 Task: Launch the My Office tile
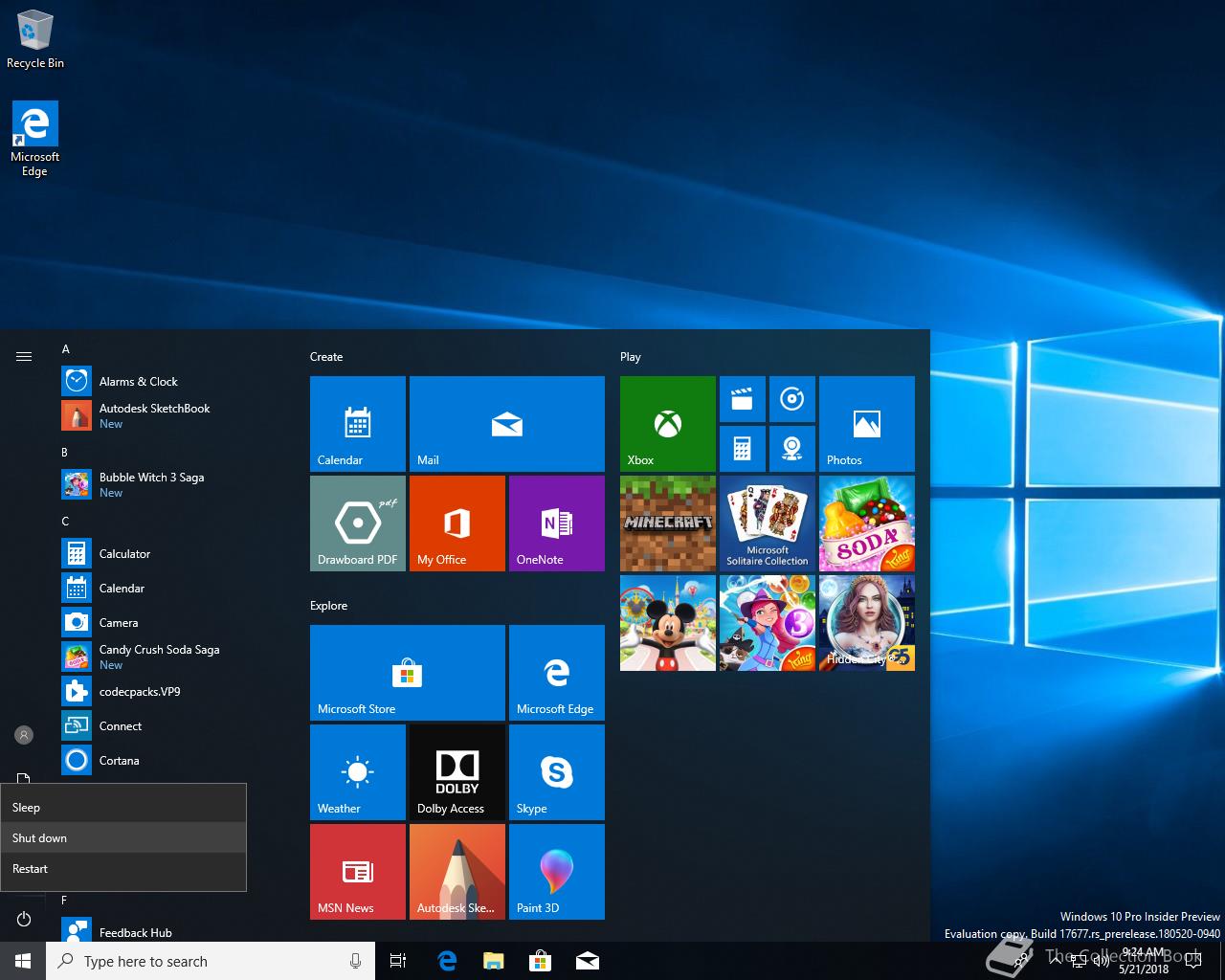click(x=457, y=523)
